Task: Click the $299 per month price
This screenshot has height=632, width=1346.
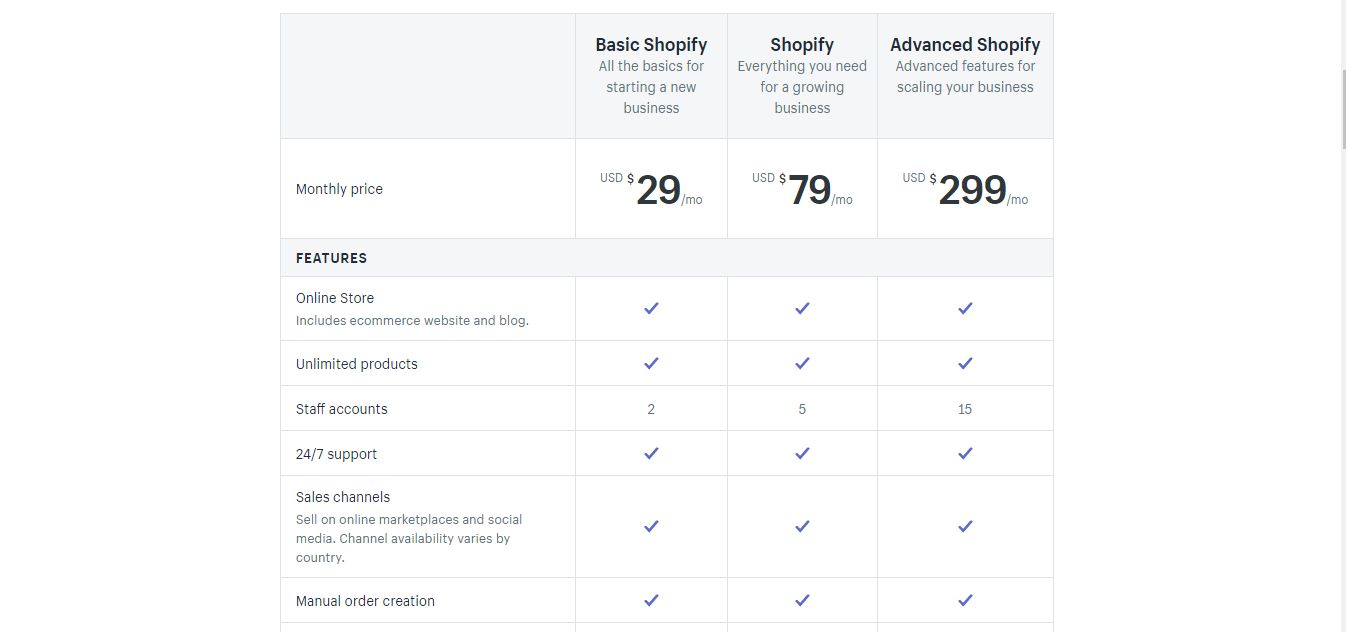Action: [965, 189]
